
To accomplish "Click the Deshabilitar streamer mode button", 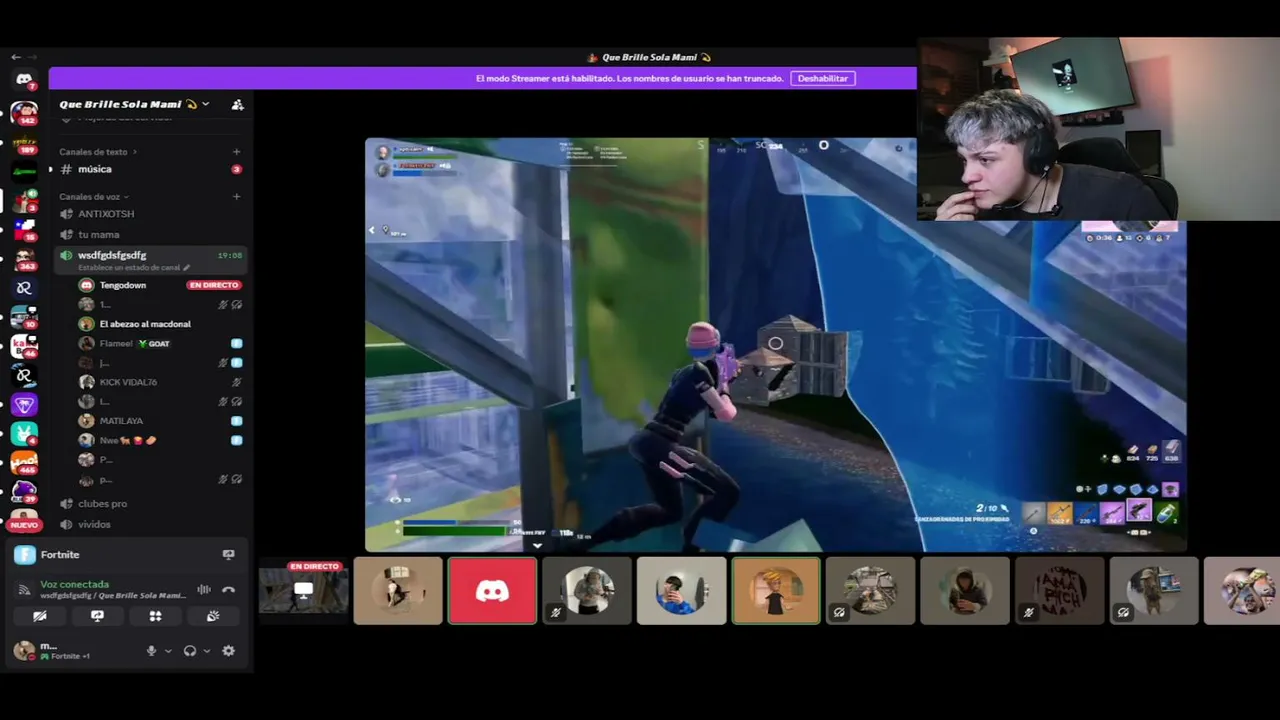I will pos(823,78).
